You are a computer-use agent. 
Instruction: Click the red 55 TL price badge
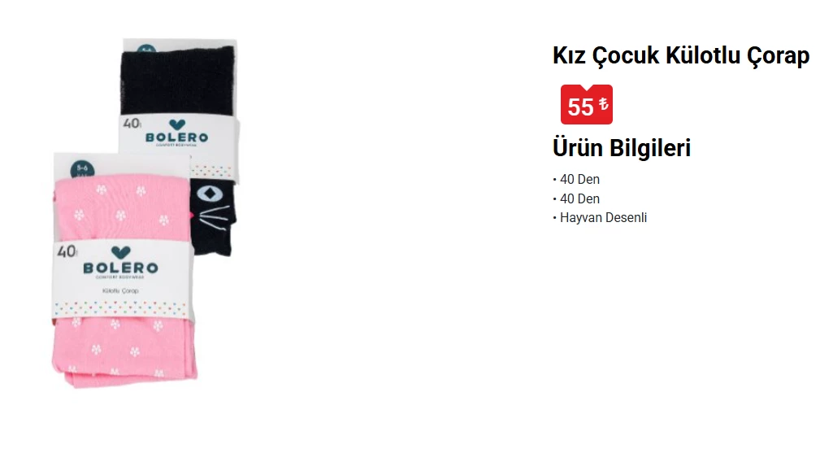[x=586, y=105]
